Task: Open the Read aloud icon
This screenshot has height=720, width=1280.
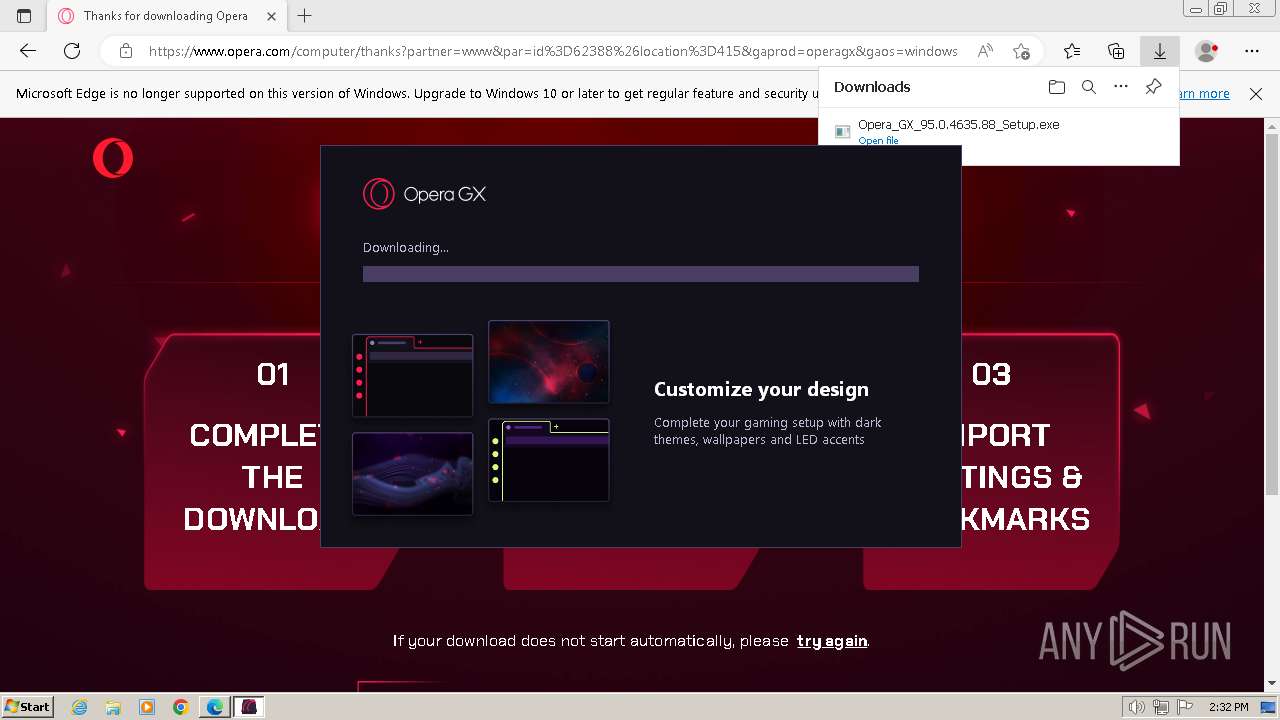Action: [985, 51]
